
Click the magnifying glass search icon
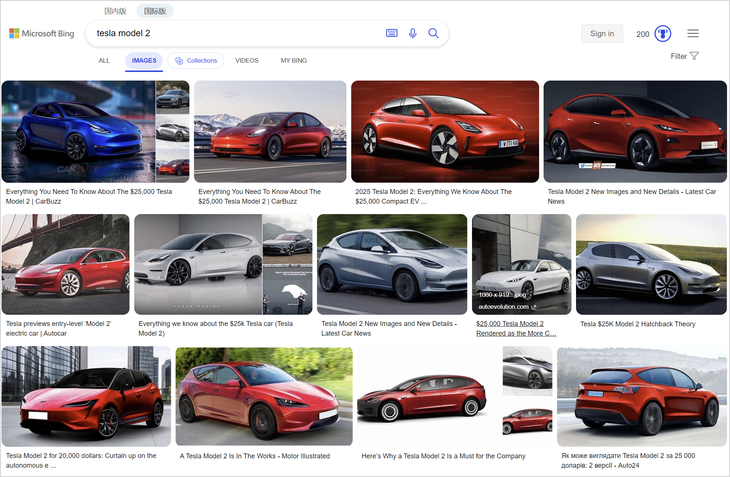pyautogui.click(x=434, y=33)
